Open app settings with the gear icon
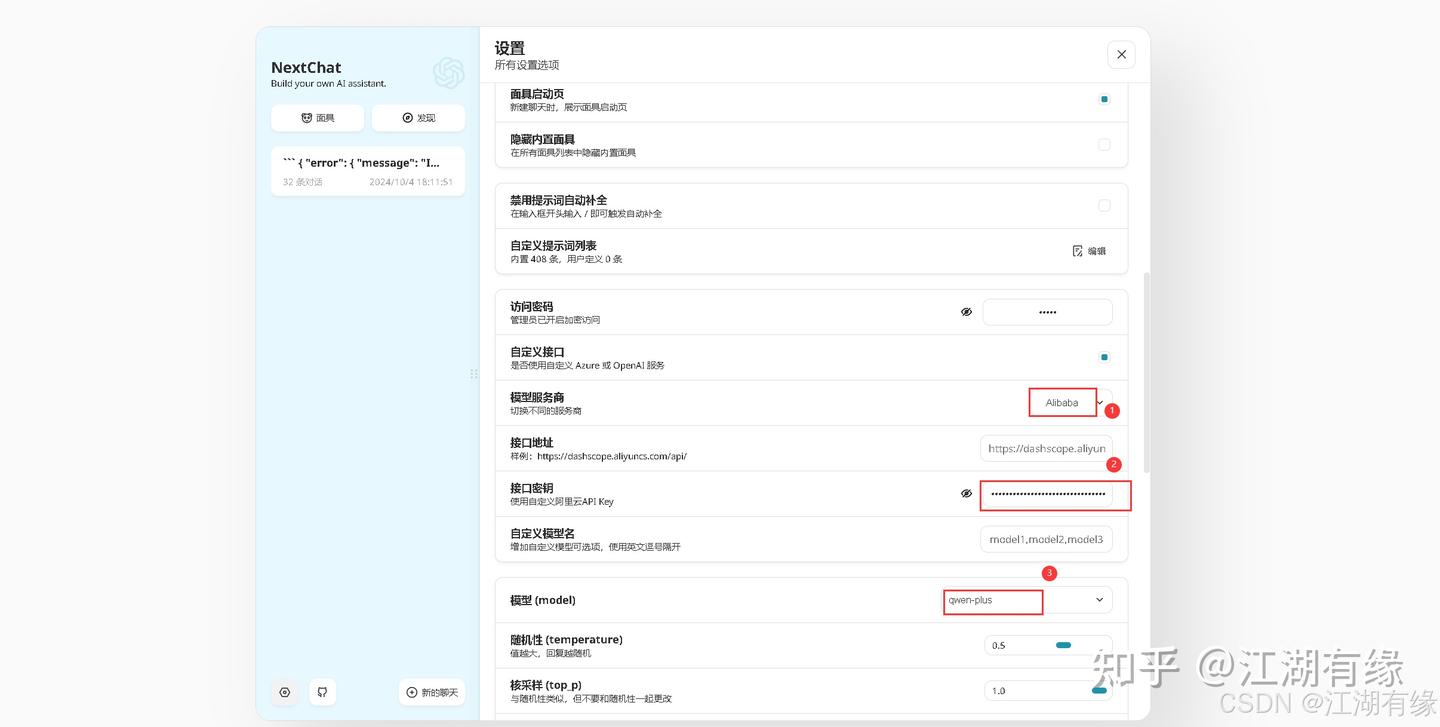This screenshot has height=727, width=1440. point(284,691)
